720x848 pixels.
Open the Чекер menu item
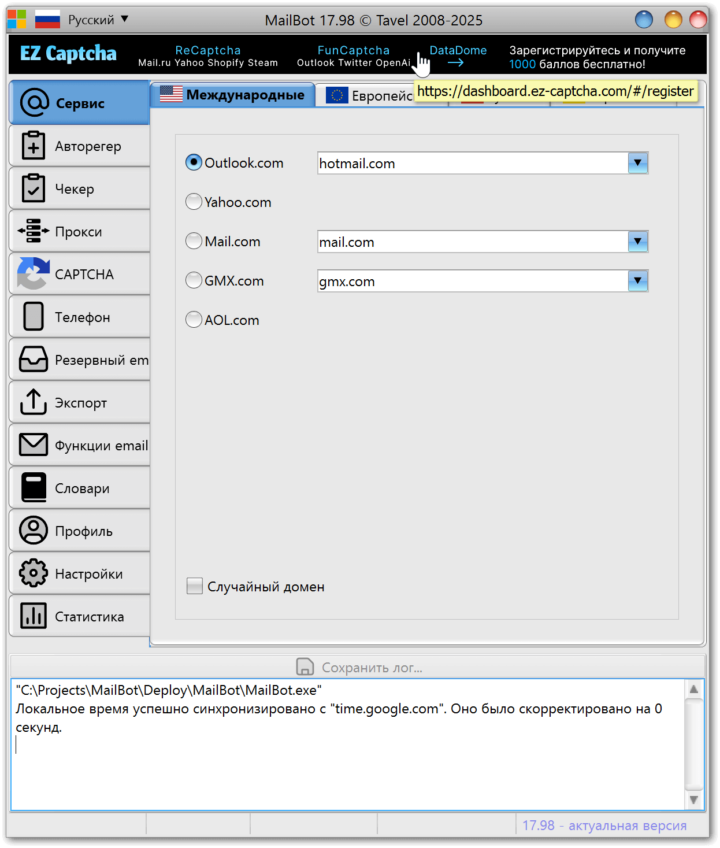80,188
